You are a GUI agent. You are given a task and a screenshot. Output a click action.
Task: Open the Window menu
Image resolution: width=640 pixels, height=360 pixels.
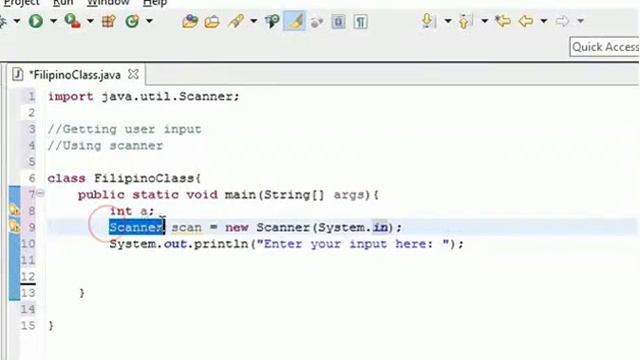[109, 2]
